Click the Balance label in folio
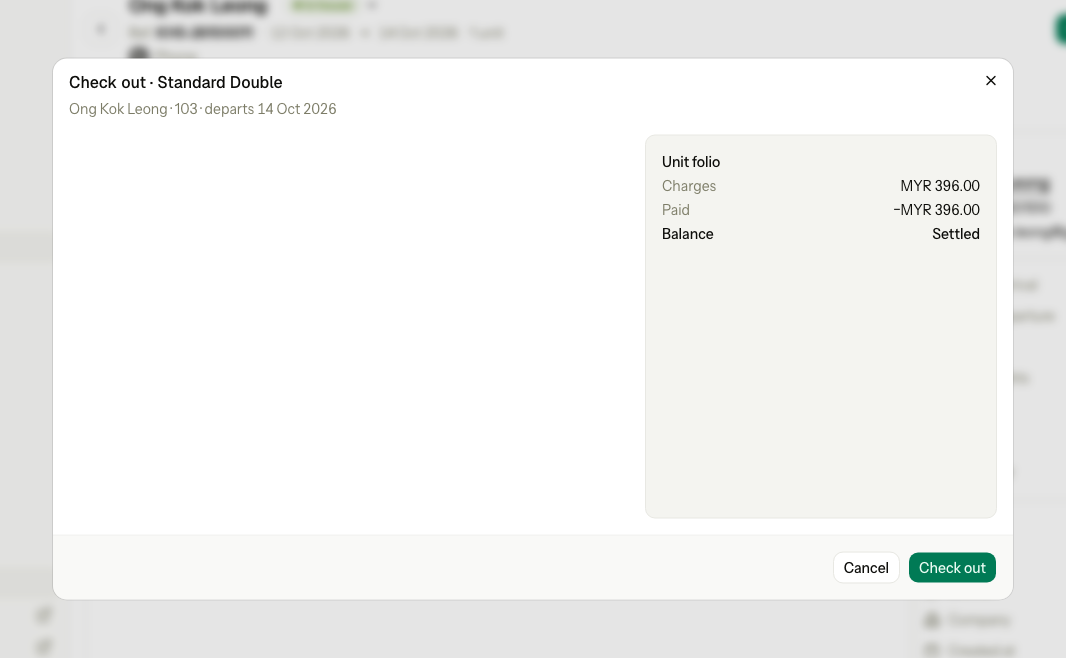 click(687, 234)
